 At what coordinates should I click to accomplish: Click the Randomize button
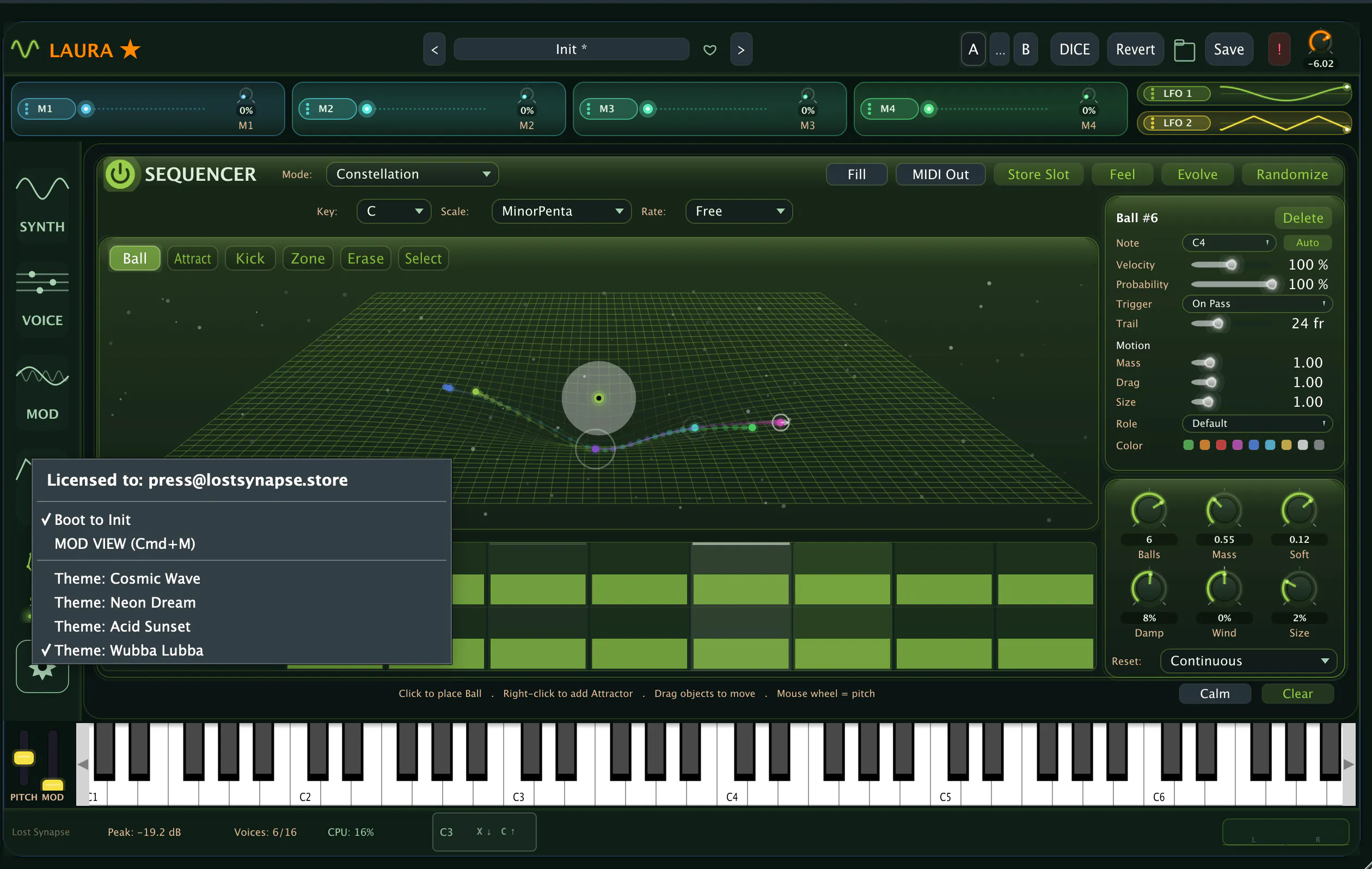(1291, 174)
